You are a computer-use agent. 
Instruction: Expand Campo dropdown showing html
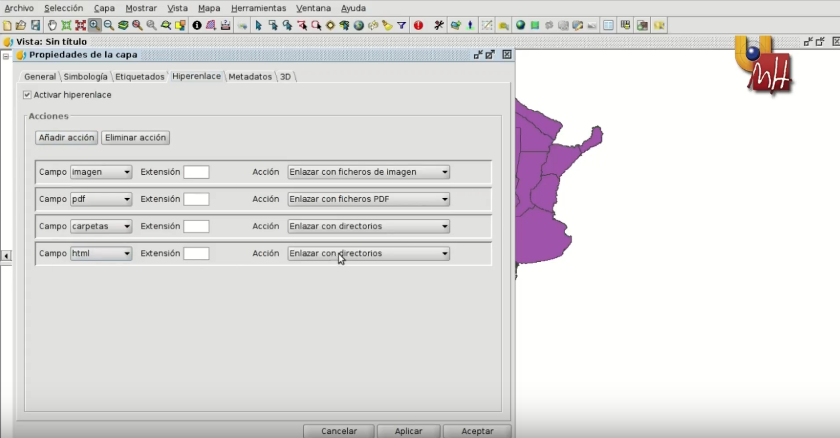101,254
